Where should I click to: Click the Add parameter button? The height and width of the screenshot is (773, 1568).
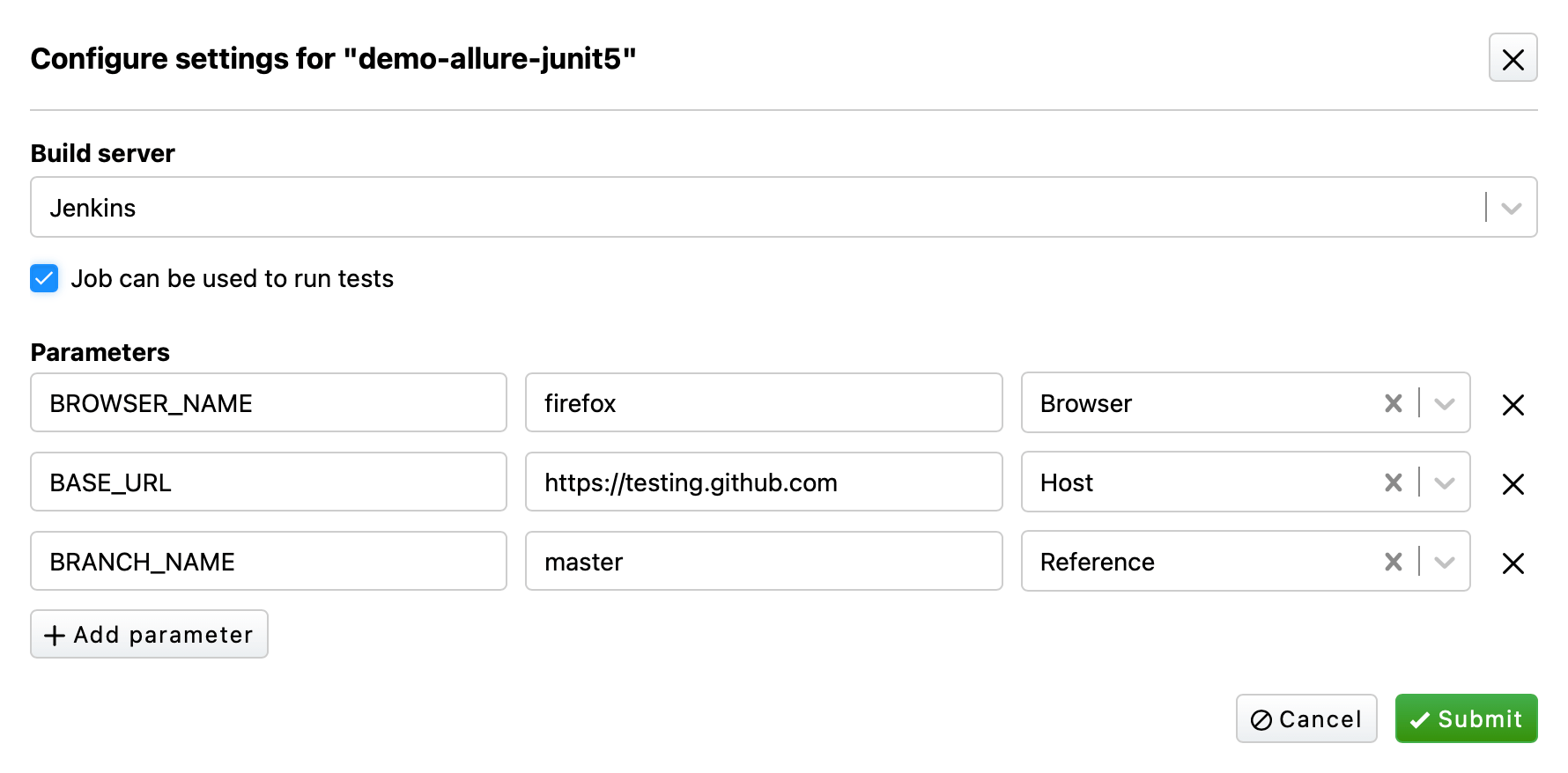[149, 634]
